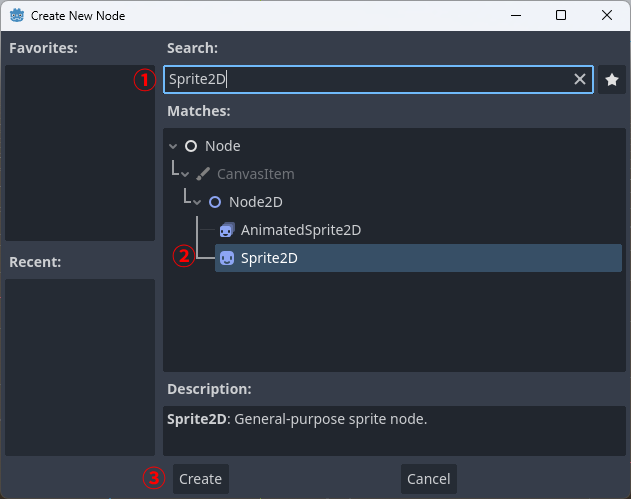Collapse the Node2D branch

197,202
